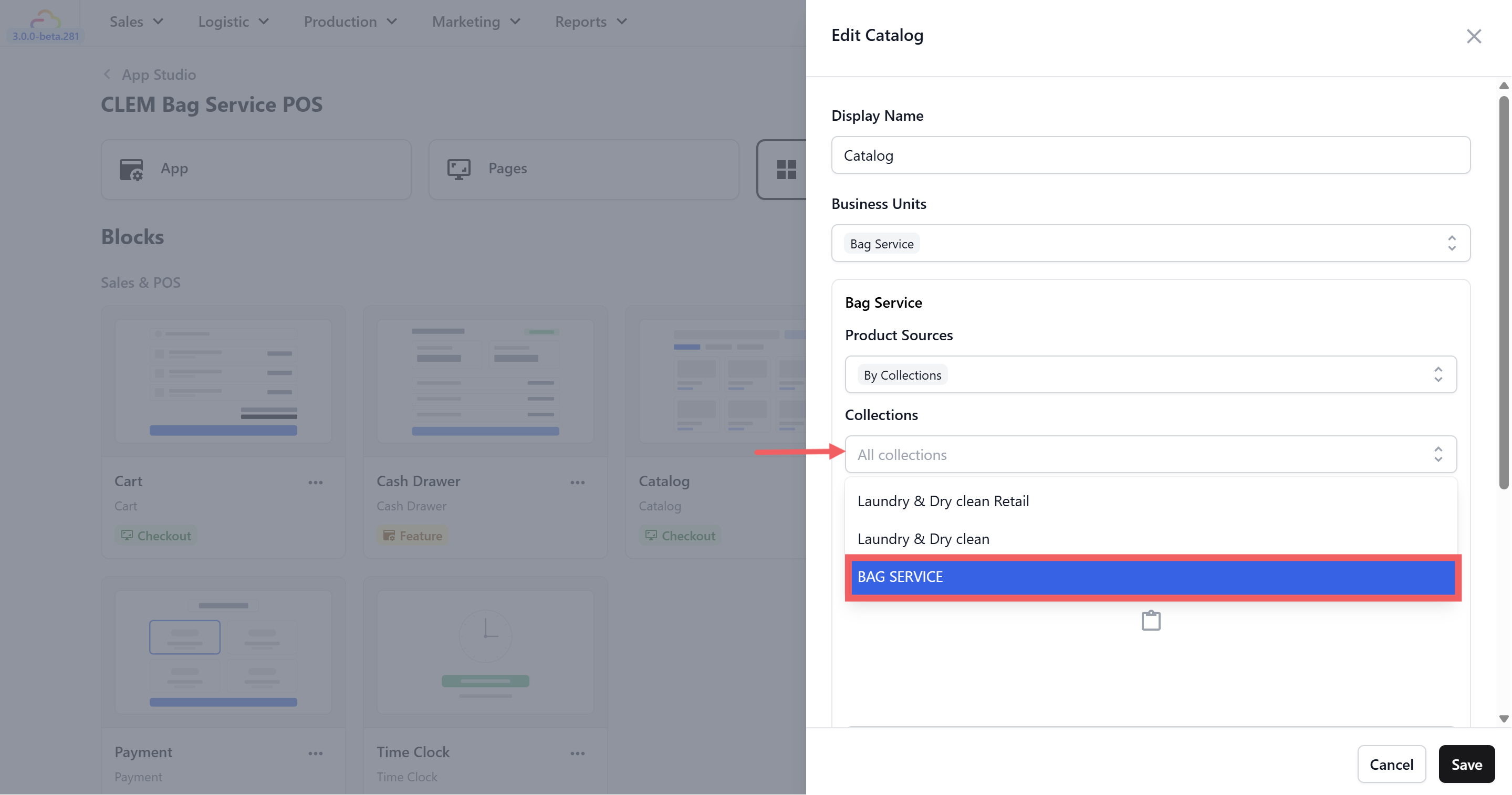Click the clipboard empty-state icon
Screen dimensions: 1512x795
1151,620
